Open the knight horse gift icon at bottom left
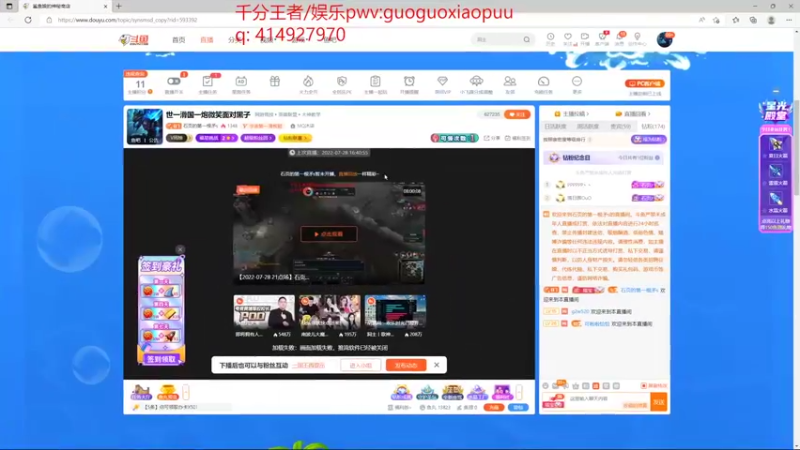The height and width of the screenshot is (450, 800). (141, 392)
